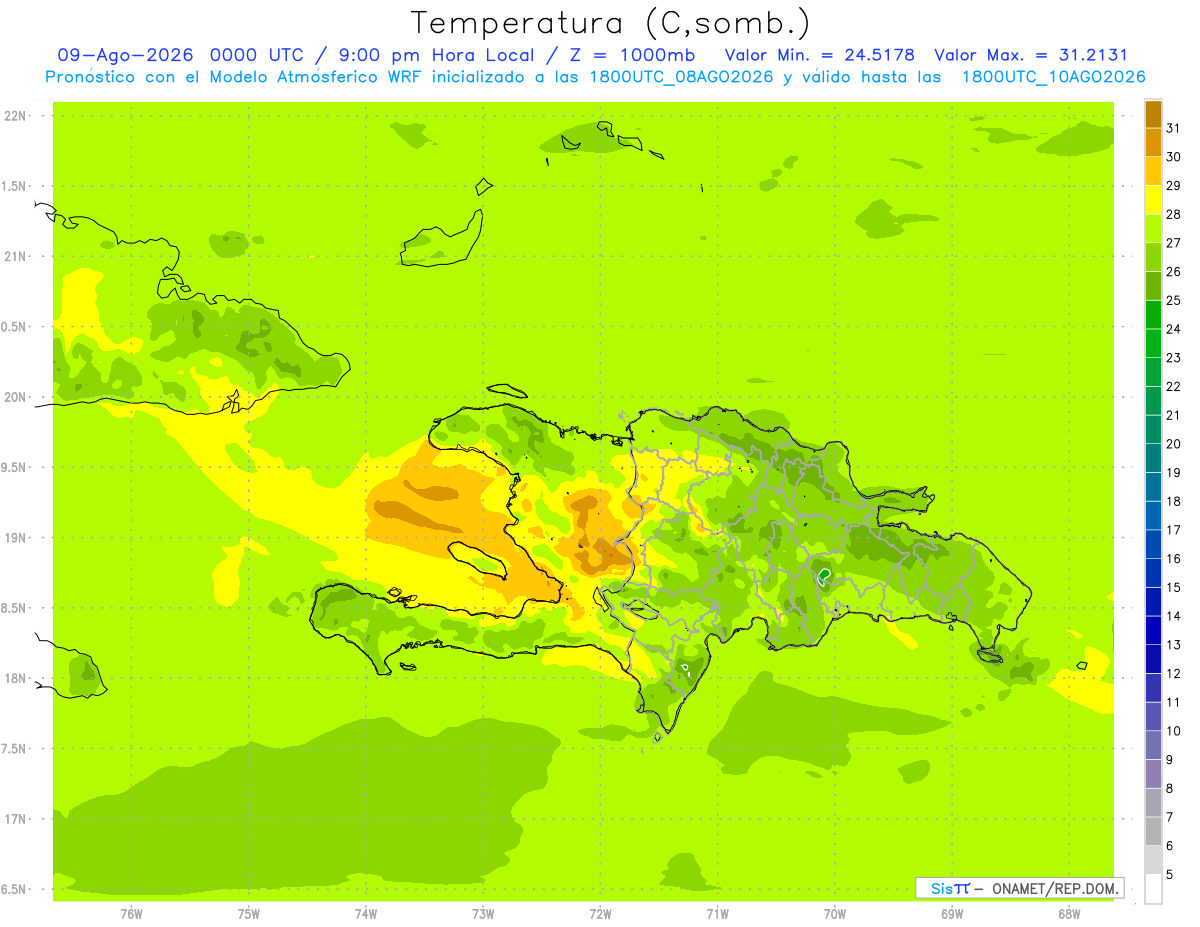The height and width of the screenshot is (927, 1200).
Task: Click the color bar label '18'
Action: point(1174,501)
